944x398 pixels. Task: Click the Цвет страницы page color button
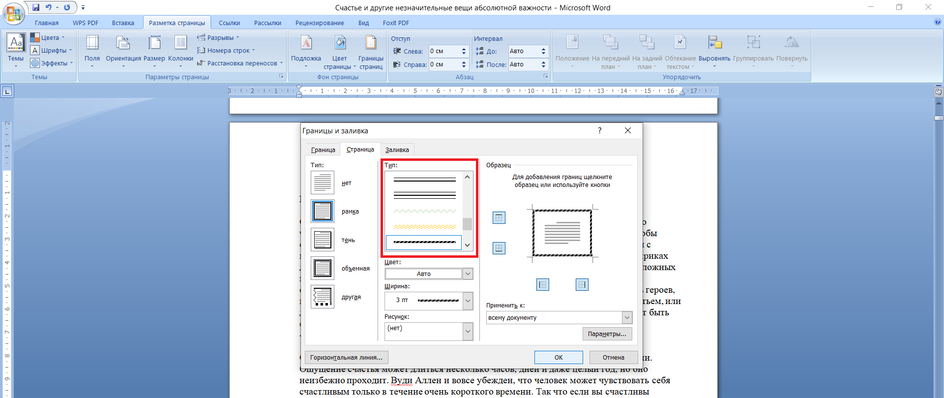pos(340,51)
